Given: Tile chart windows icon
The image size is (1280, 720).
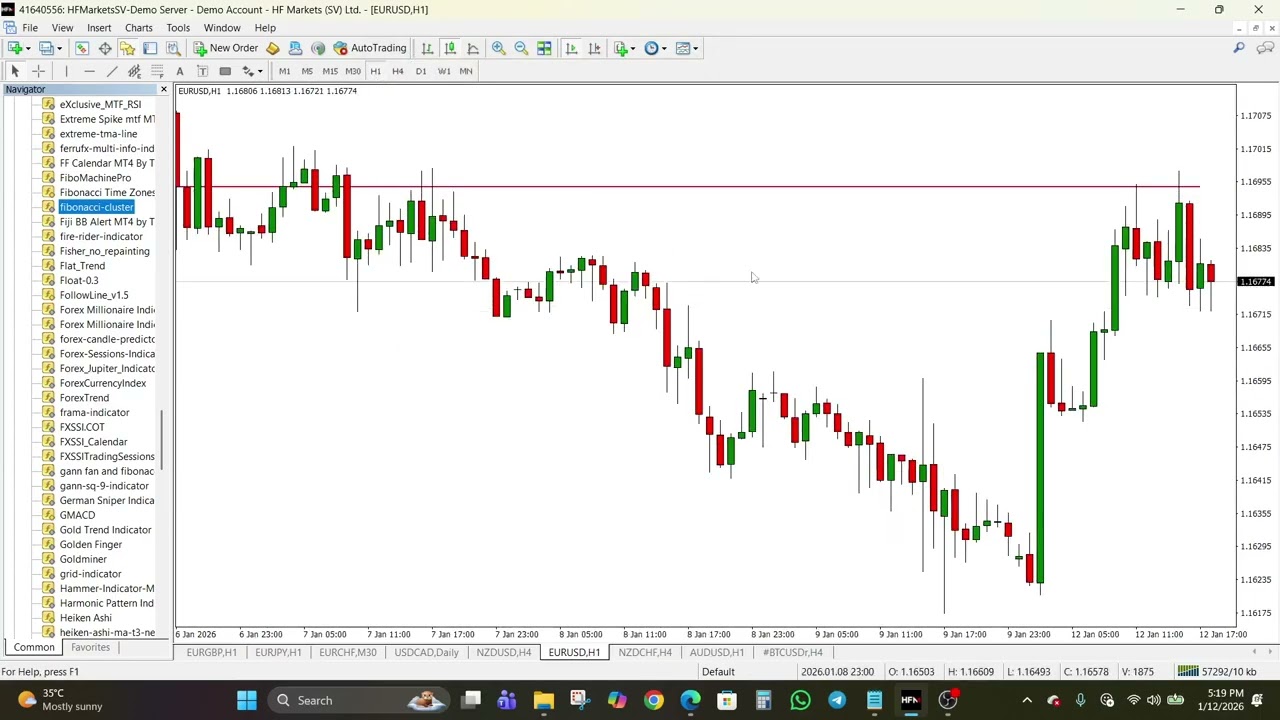Looking at the screenshot, I should pyautogui.click(x=544, y=48).
